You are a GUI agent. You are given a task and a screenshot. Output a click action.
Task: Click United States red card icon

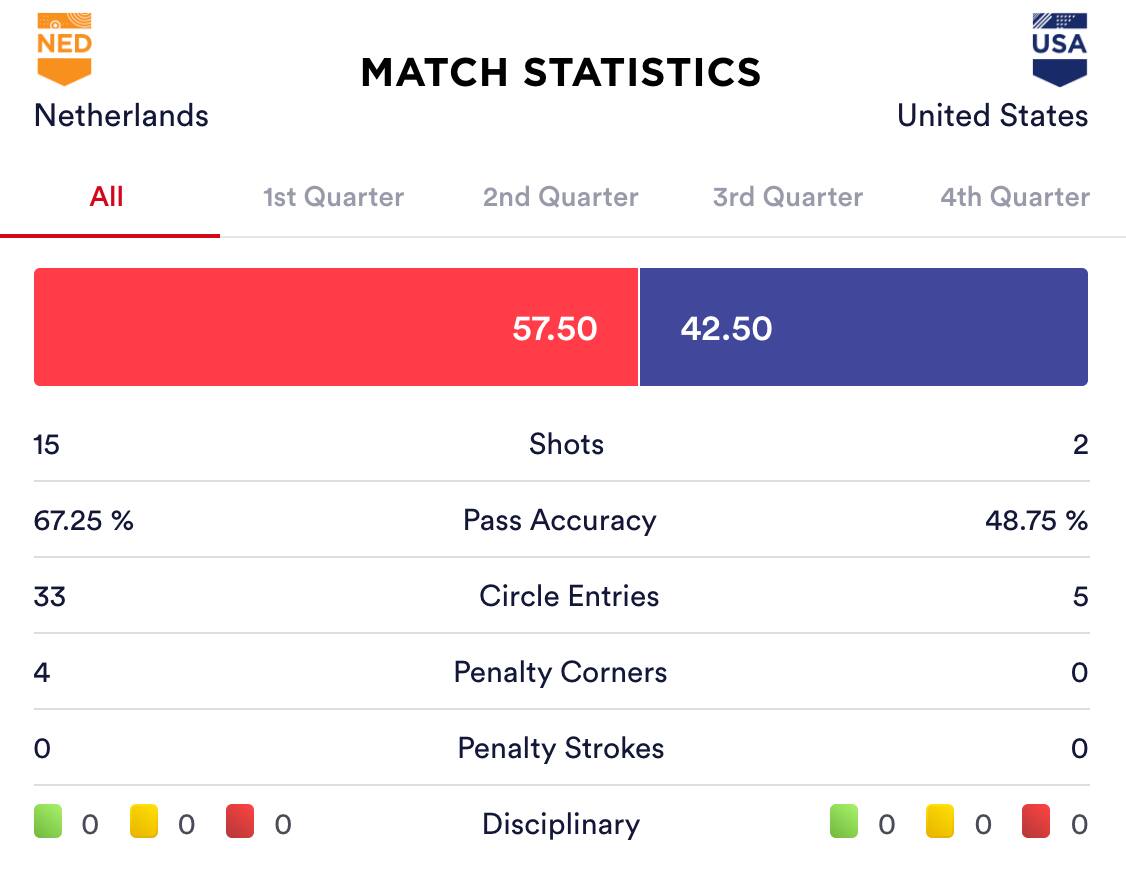click(1036, 822)
